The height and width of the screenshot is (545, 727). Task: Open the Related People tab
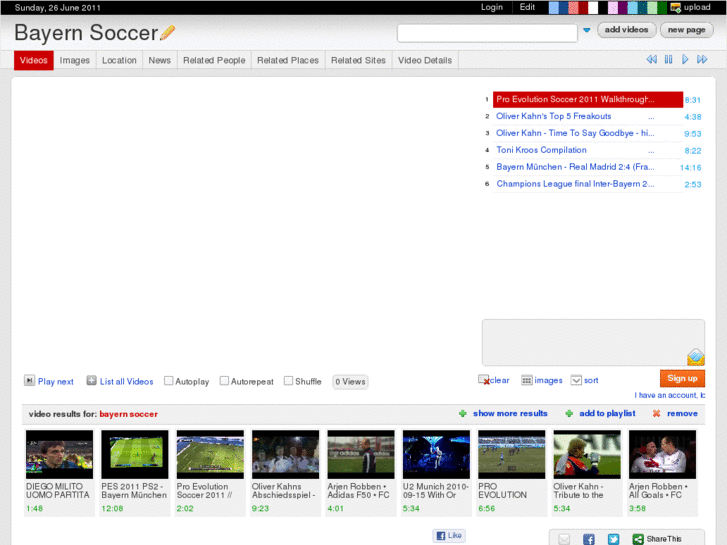click(214, 60)
